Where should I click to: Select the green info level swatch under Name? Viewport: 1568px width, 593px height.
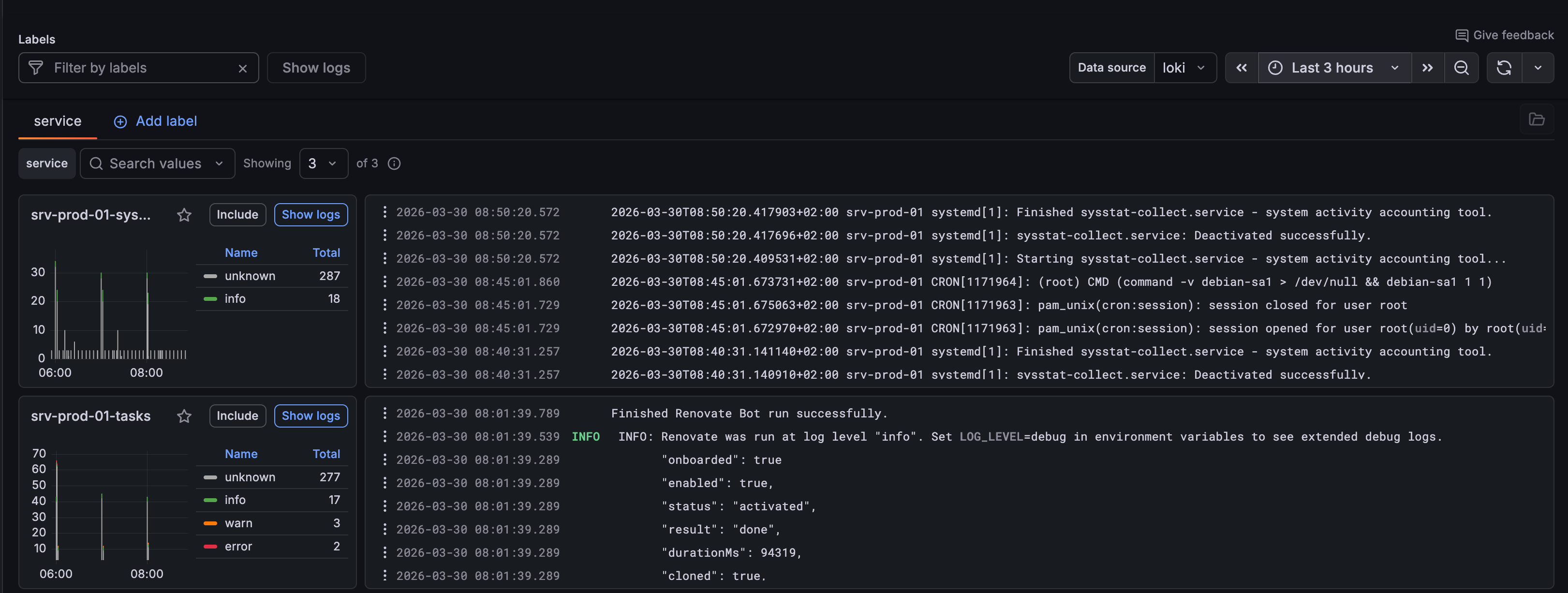(210, 298)
